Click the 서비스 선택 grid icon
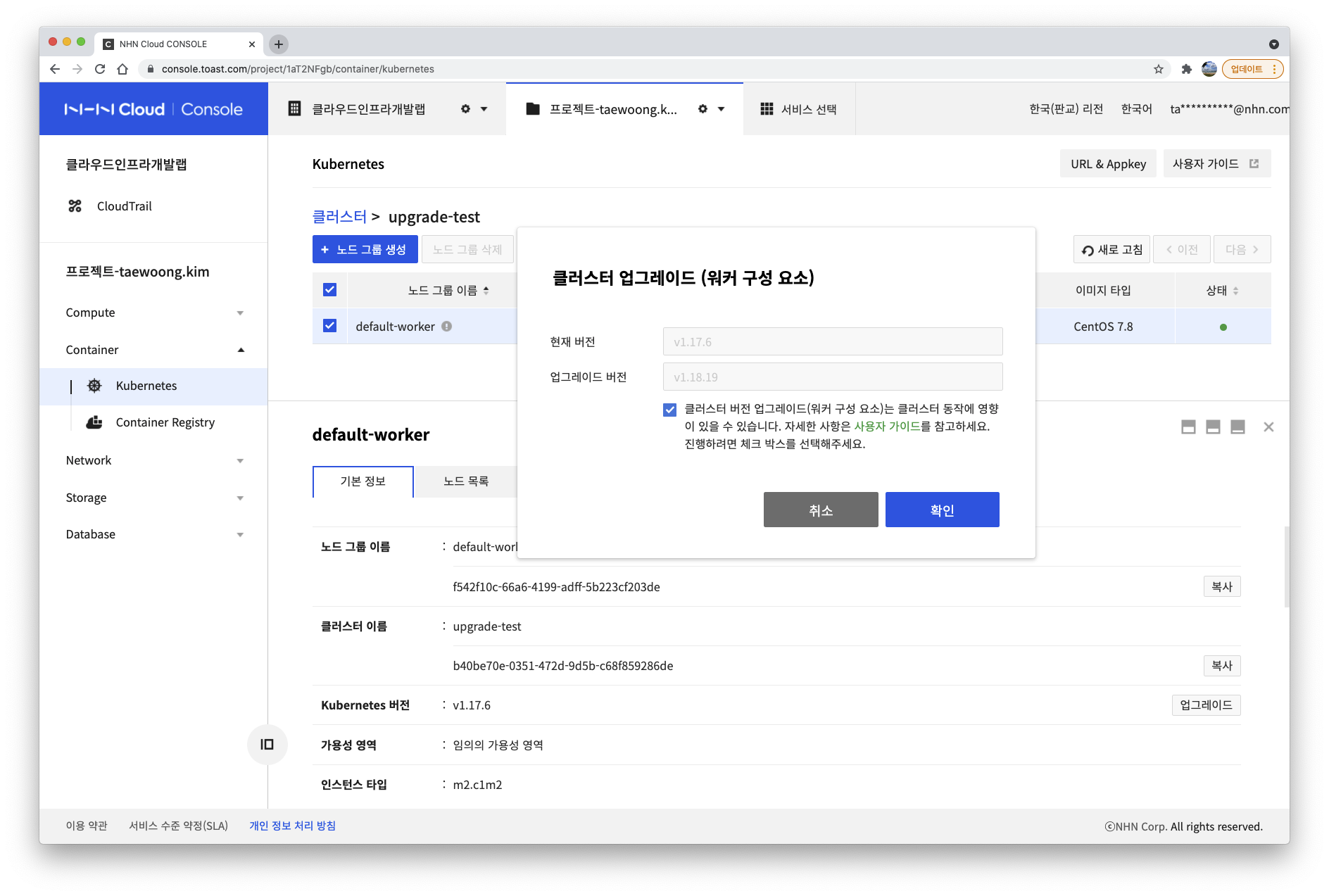 (767, 109)
